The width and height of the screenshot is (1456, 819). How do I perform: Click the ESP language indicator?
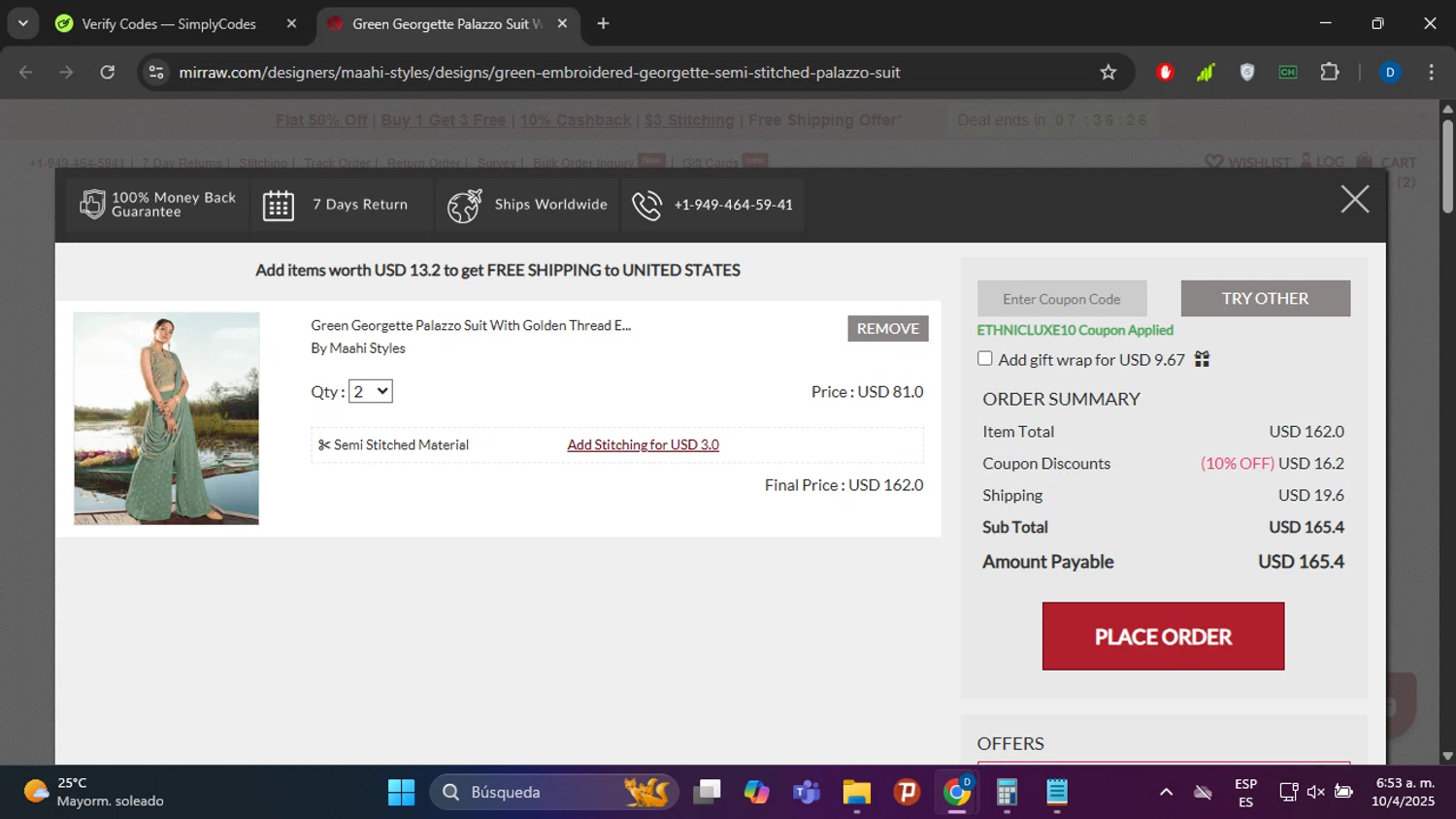pos(1245,792)
